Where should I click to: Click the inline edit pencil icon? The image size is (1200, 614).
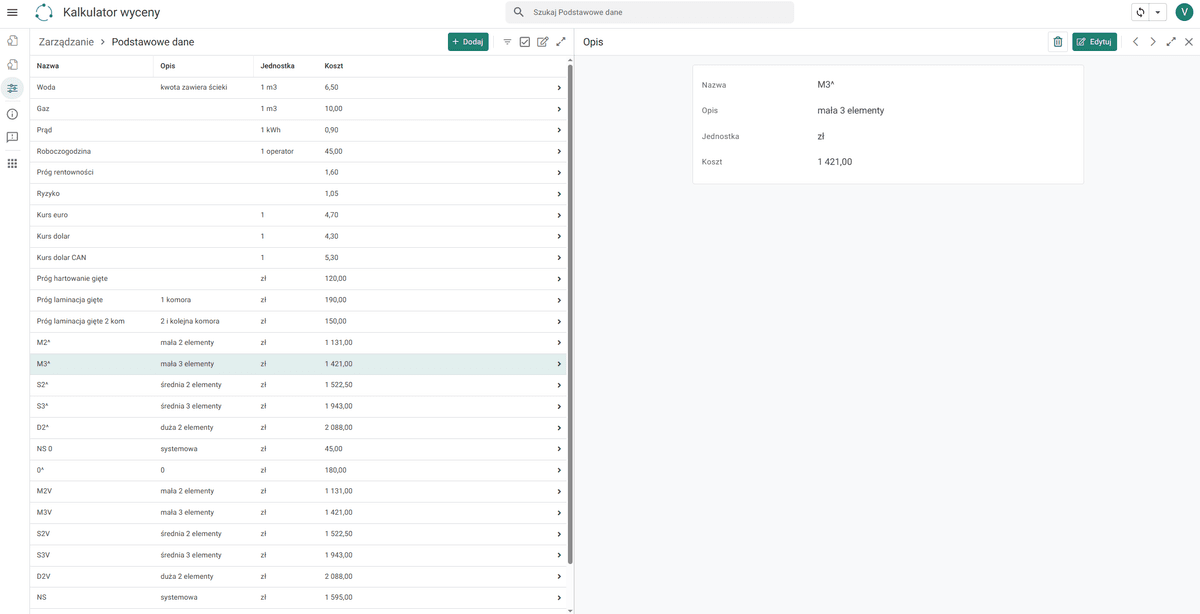pyautogui.click(x=543, y=42)
